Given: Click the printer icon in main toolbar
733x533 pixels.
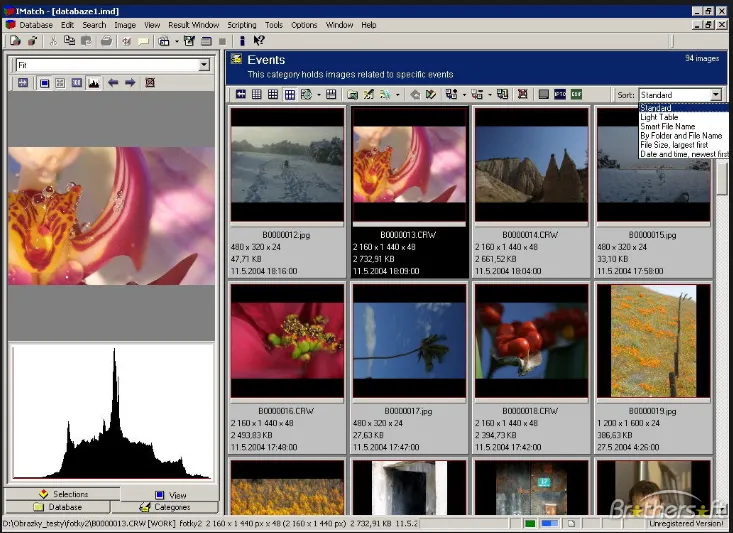Looking at the screenshot, I should coord(107,41).
